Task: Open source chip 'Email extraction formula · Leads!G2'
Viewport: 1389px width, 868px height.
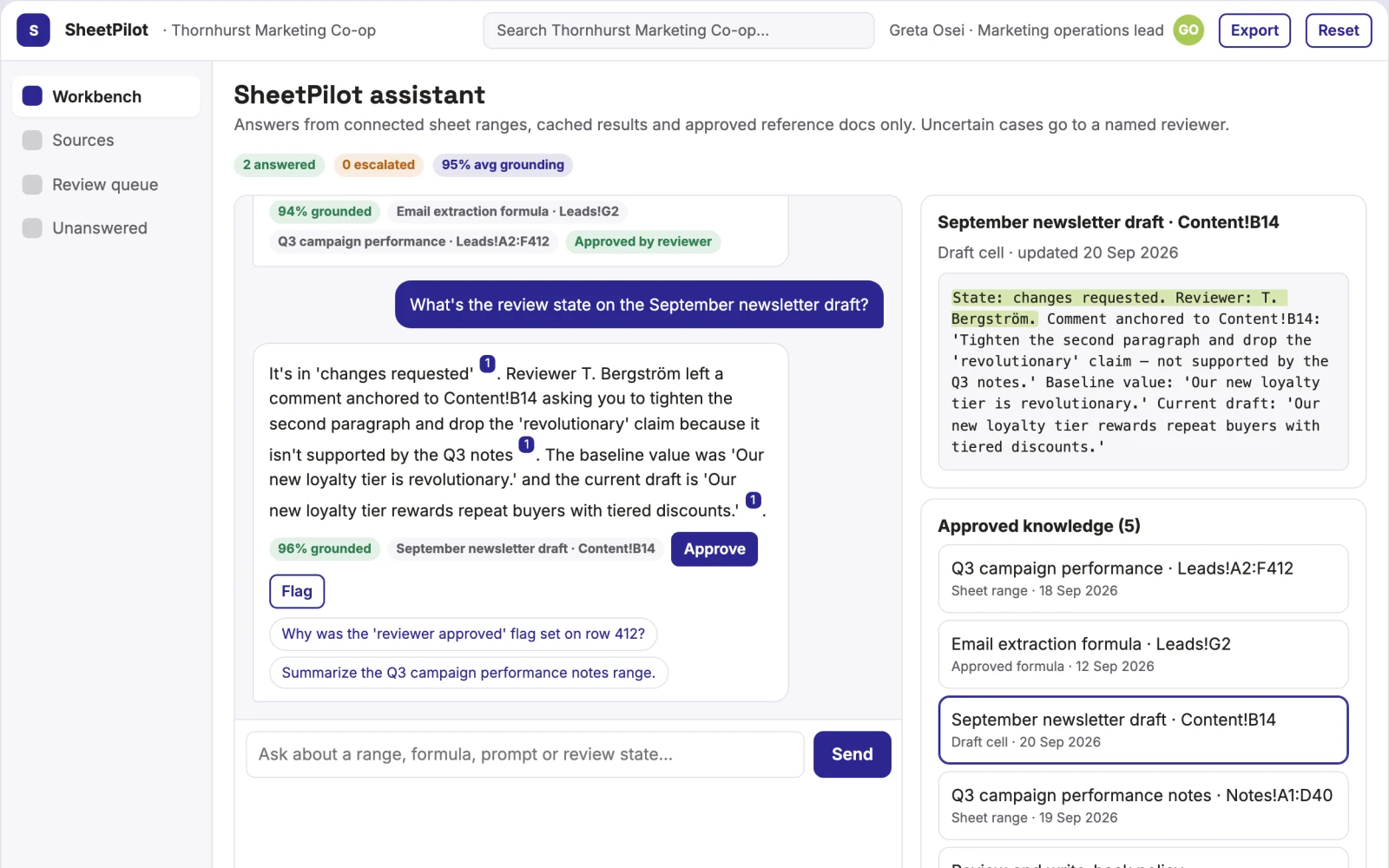Action: point(508,212)
